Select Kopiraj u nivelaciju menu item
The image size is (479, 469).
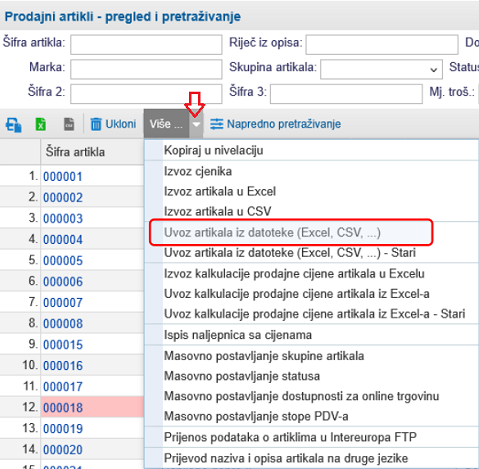point(311,150)
